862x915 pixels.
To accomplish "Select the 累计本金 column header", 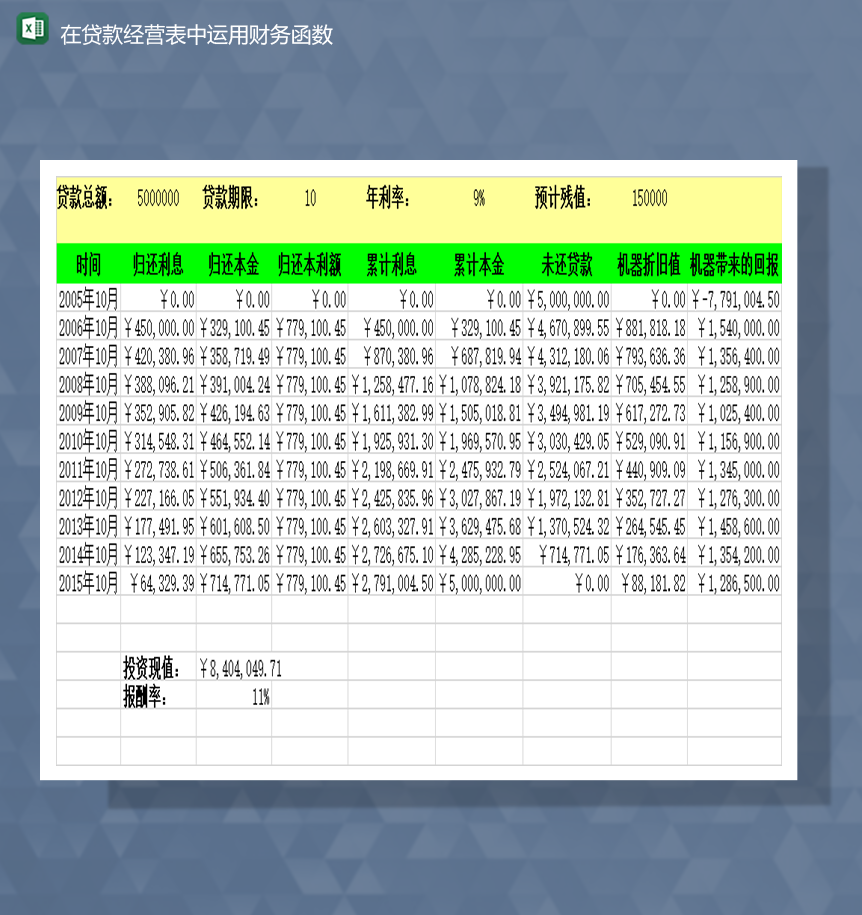I will 480,264.
